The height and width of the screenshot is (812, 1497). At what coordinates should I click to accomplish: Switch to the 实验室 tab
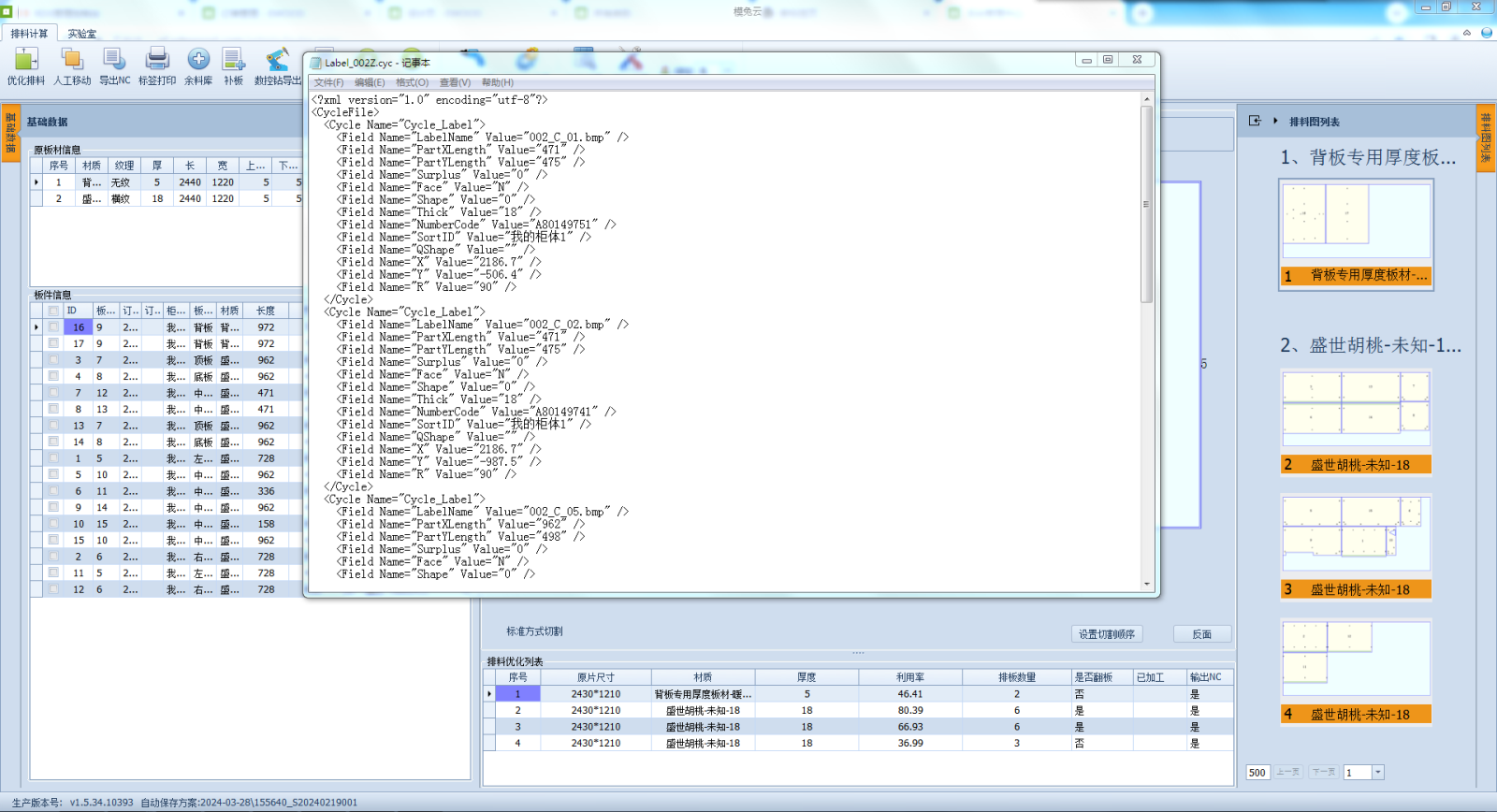click(82, 34)
